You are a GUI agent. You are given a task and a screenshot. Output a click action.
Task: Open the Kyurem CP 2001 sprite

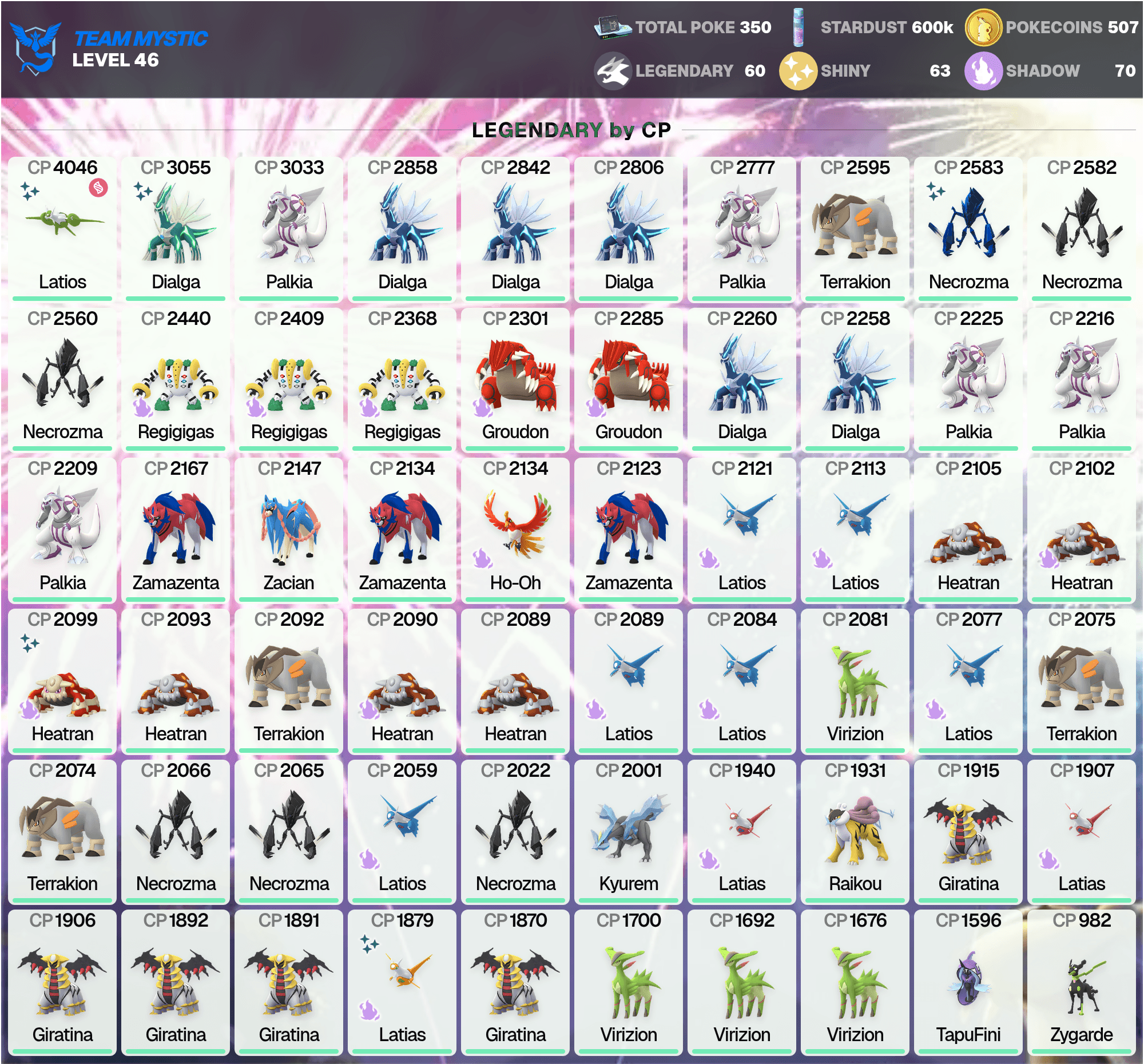(x=631, y=828)
